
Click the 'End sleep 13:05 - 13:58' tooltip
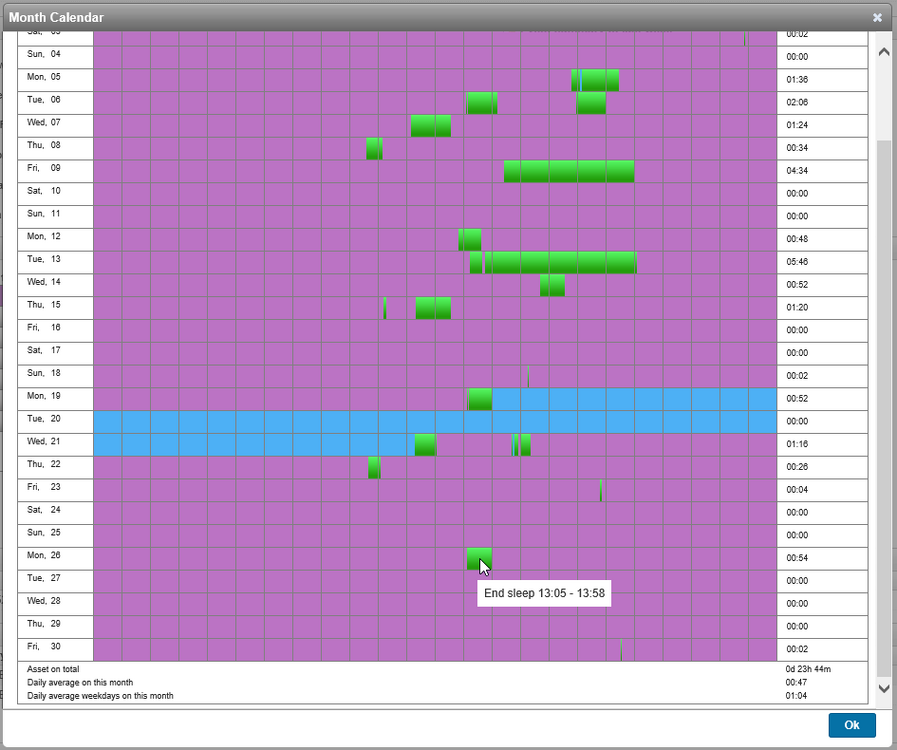(x=544, y=593)
